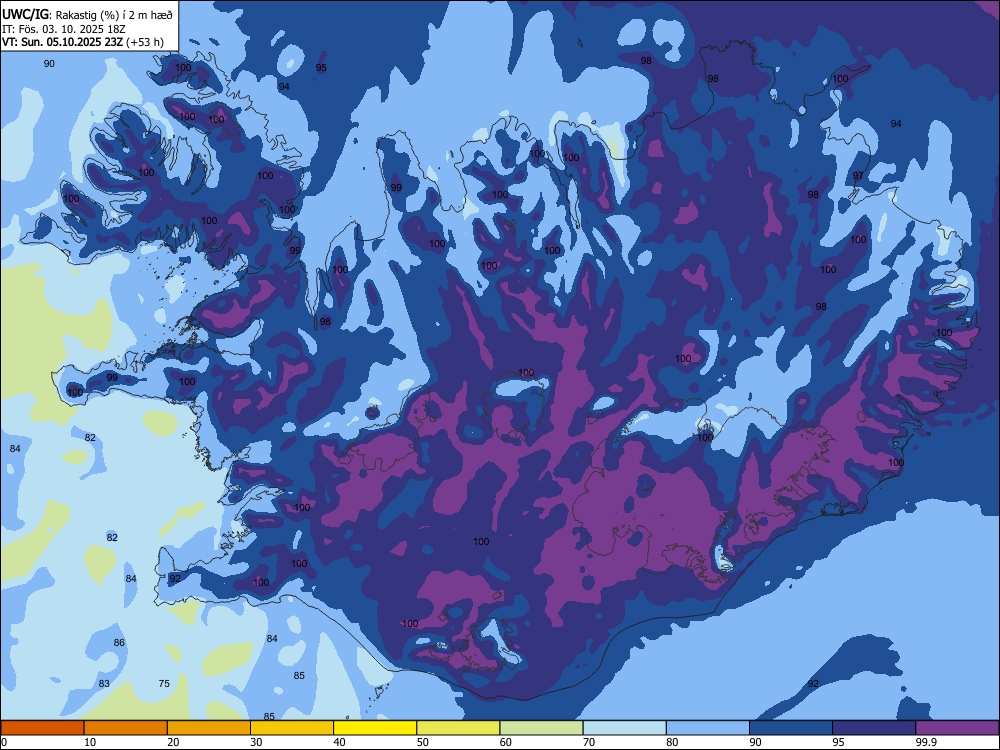The image size is (1000, 750).
Task: Click the dark orange 0–10 legend swatch
Action: point(42,728)
